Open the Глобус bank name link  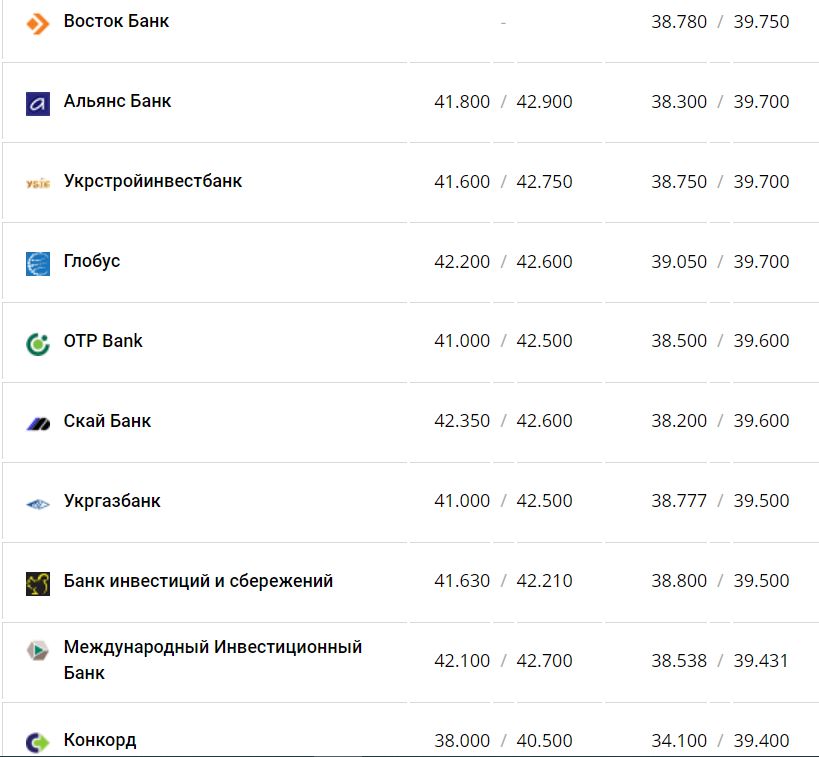pyautogui.click(x=91, y=261)
